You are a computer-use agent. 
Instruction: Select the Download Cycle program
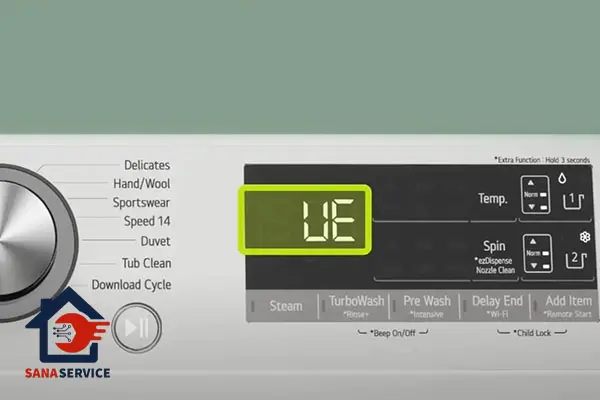pyautogui.click(x=131, y=285)
